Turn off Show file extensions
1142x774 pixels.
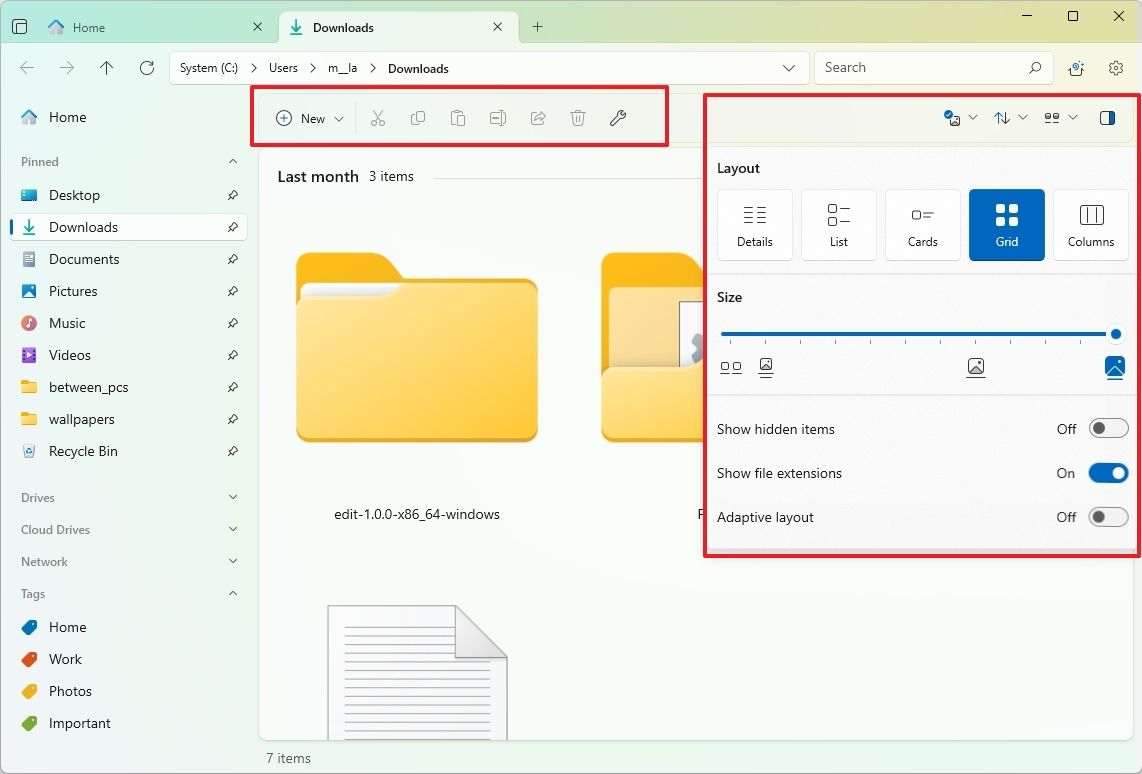click(1107, 472)
